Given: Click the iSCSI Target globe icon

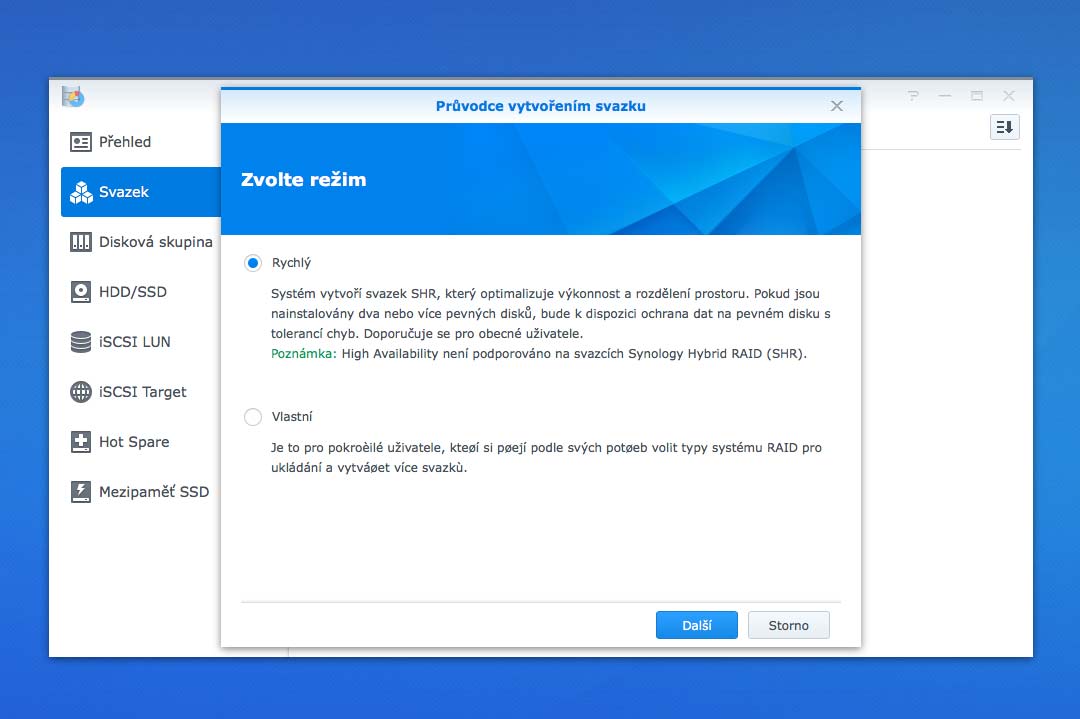Looking at the screenshot, I should coord(81,392).
